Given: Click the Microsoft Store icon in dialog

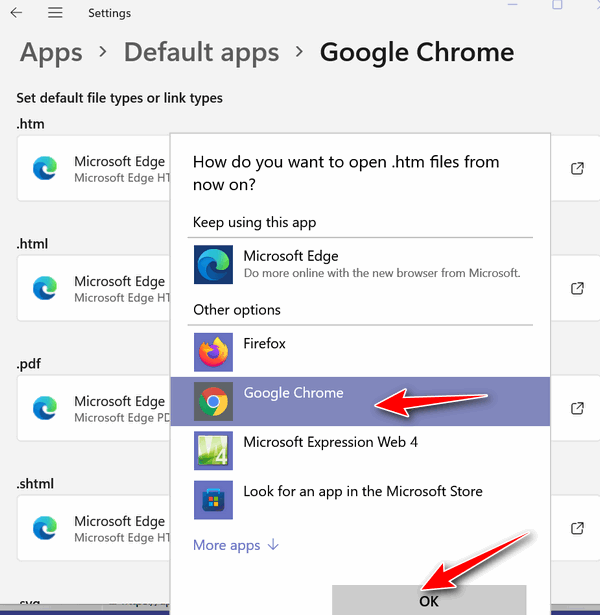Looking at the screenshot, I should coord(213,500).
